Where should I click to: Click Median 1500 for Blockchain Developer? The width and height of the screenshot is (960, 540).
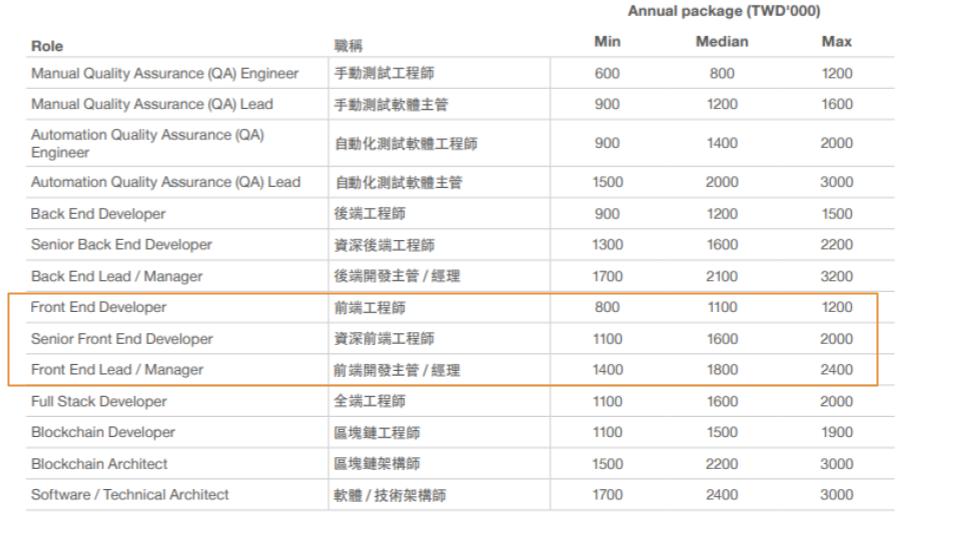[722, 432]
